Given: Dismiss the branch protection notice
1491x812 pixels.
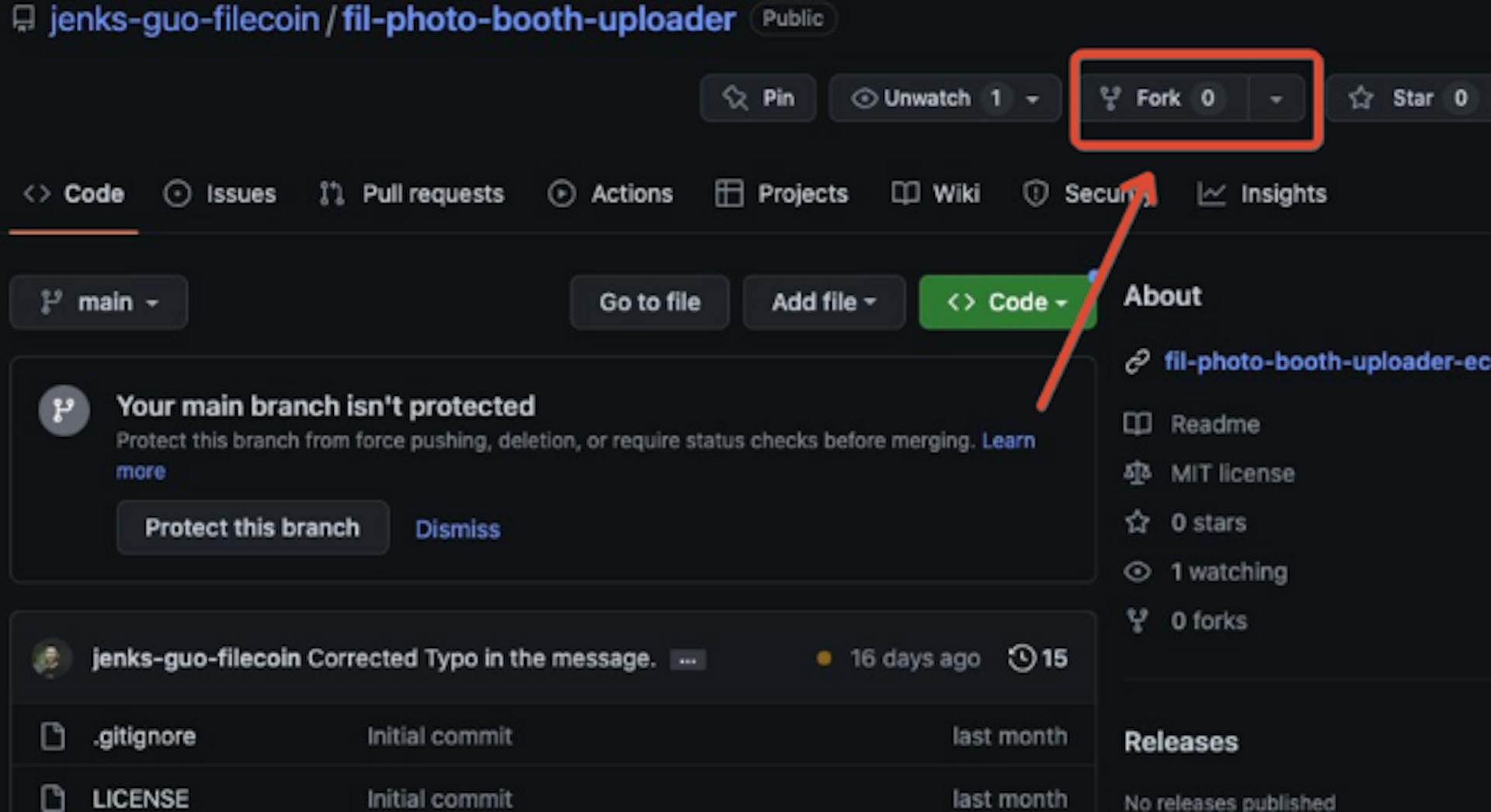Looking at the screenshot, I should 457,529.
